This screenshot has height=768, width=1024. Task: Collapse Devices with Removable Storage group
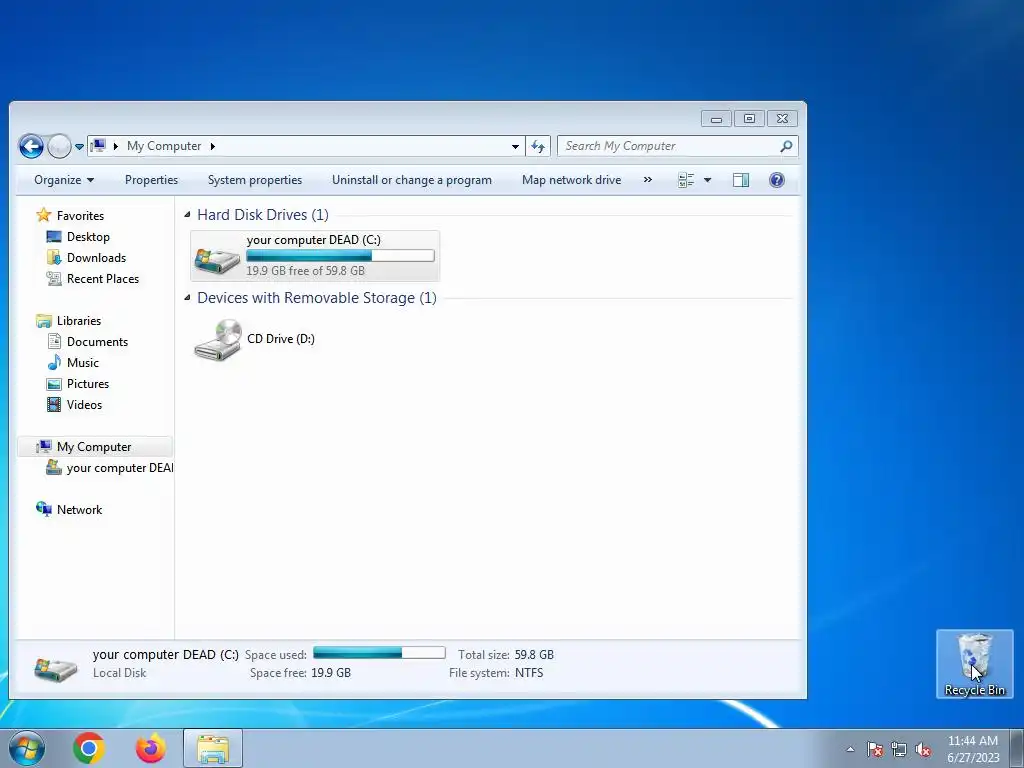(x=187, y=298)
